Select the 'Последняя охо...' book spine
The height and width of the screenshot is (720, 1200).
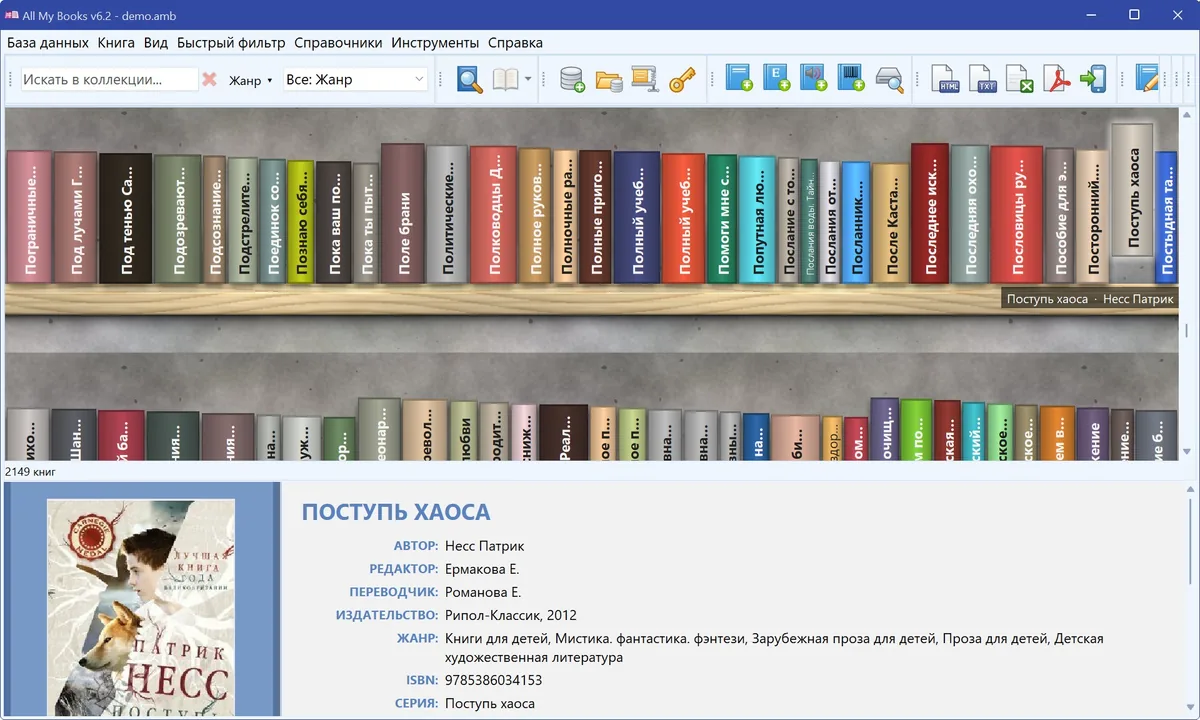pos(970,214)
